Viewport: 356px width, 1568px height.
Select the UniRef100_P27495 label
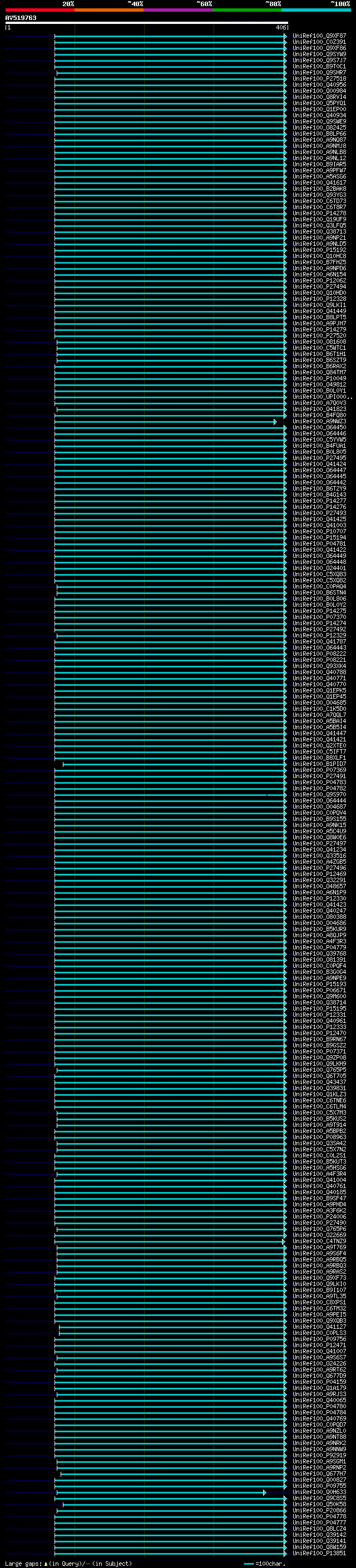click(319, 458)
